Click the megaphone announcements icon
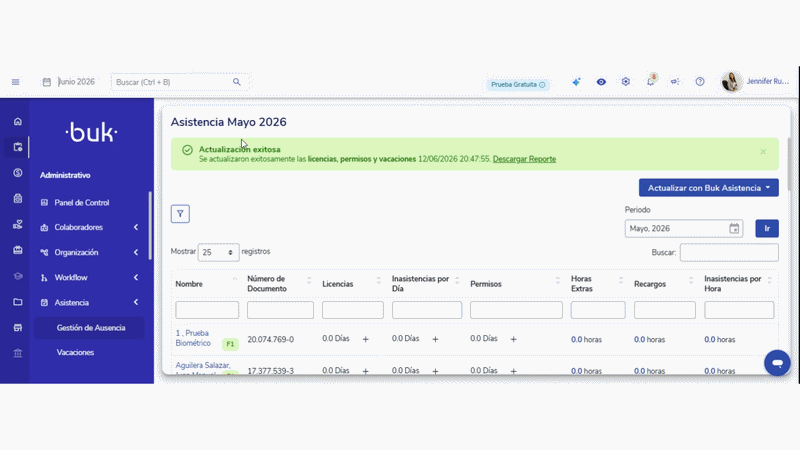This screenshot has width=800, height=450. [x=674, y=82]
